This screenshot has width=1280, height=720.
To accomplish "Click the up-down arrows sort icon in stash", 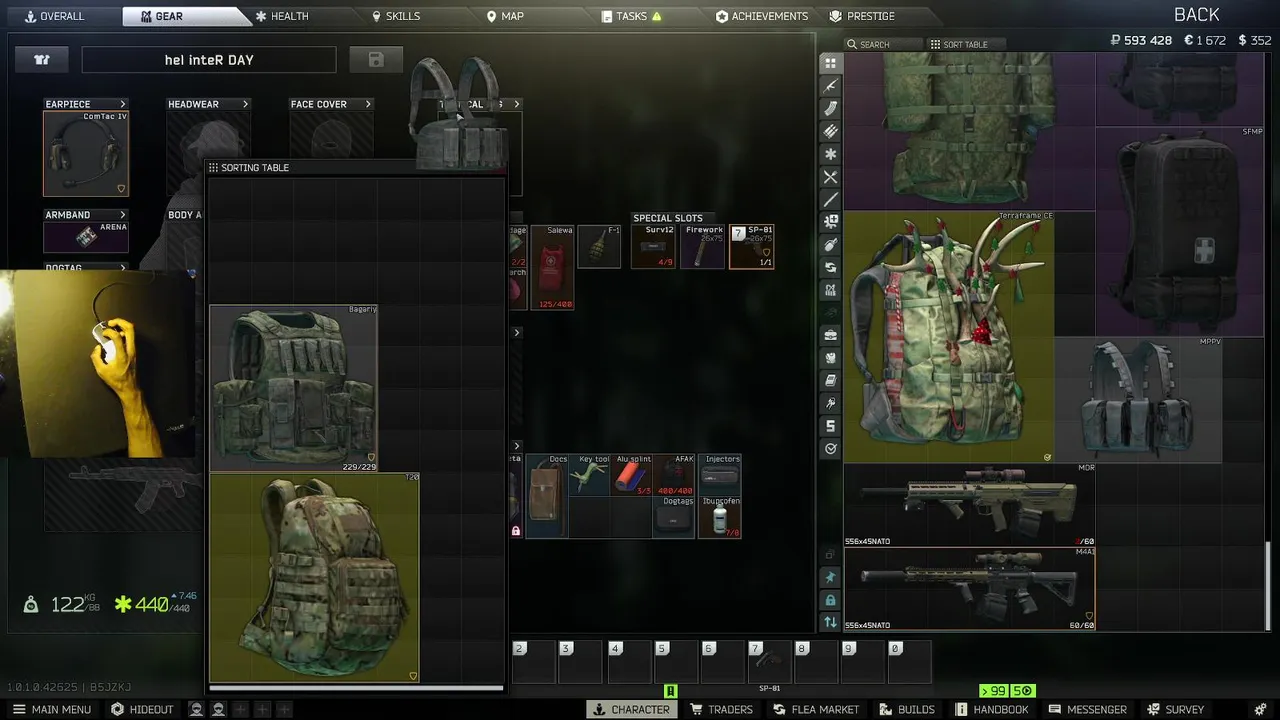I will coord(830,622).
